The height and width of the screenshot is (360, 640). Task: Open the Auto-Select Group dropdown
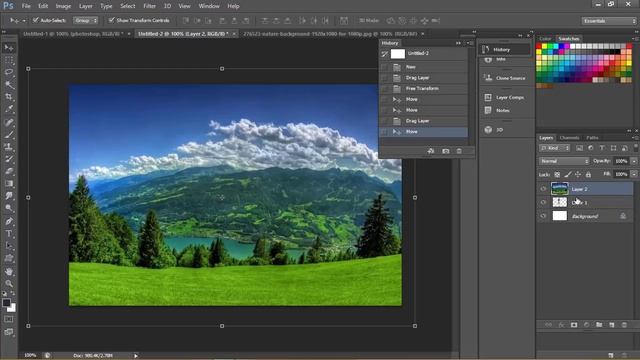(85, 20)
